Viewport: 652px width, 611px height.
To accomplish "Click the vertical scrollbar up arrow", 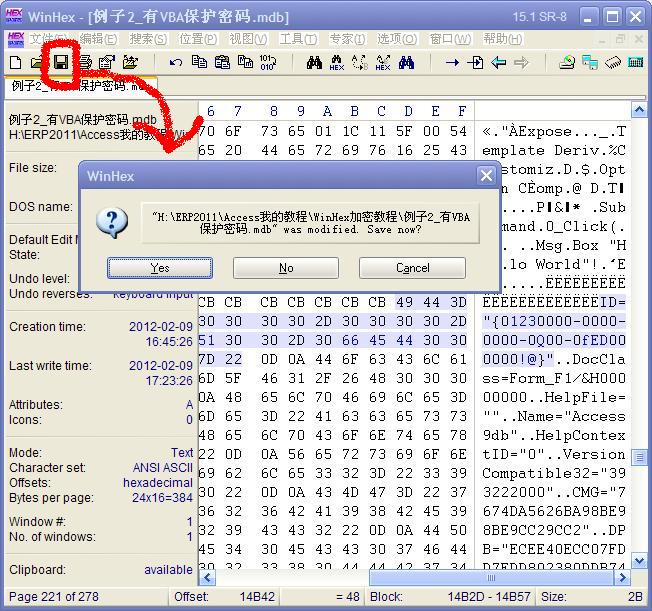I will (x=639, y=110).
